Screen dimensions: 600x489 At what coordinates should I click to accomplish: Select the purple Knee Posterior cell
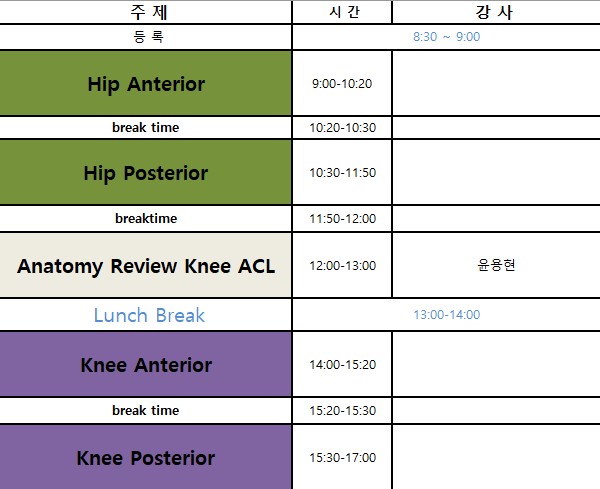146,458
